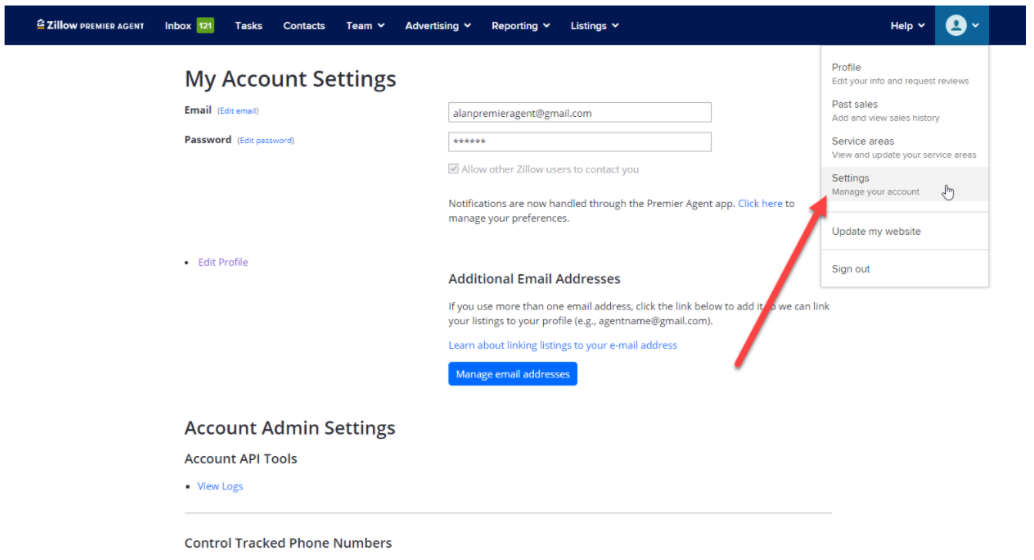Toggle Allow other Zillow users to contact you
The image size is (1034, 560).
click(x=454, y=170)
